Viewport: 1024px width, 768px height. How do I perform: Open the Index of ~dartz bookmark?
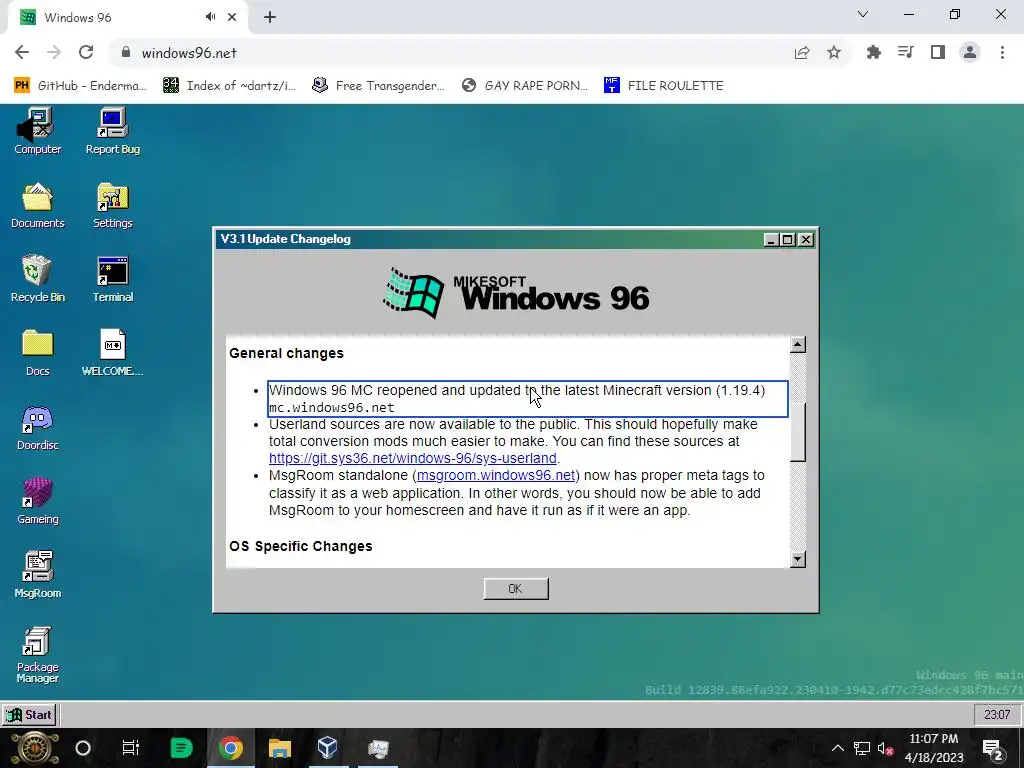pyautogui.click(x=229, y=86)
